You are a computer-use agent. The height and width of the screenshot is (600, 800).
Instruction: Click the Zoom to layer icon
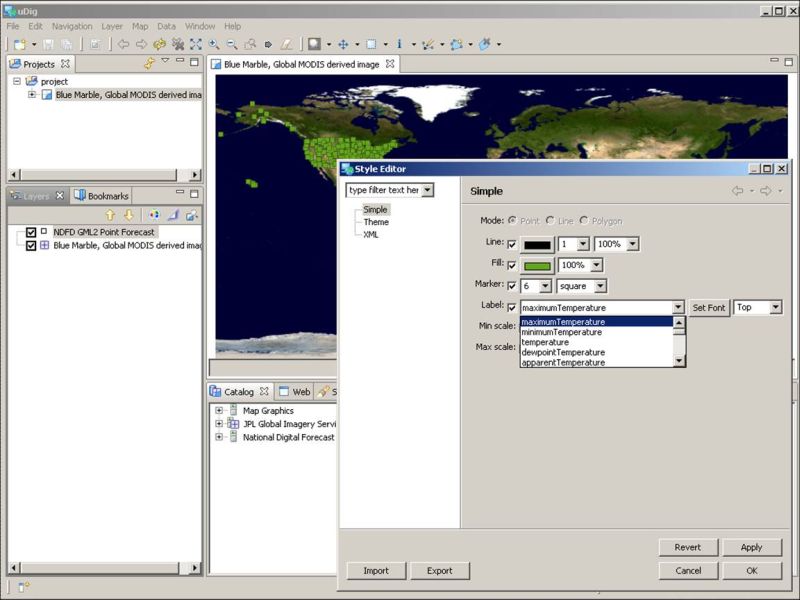point(250,44)
